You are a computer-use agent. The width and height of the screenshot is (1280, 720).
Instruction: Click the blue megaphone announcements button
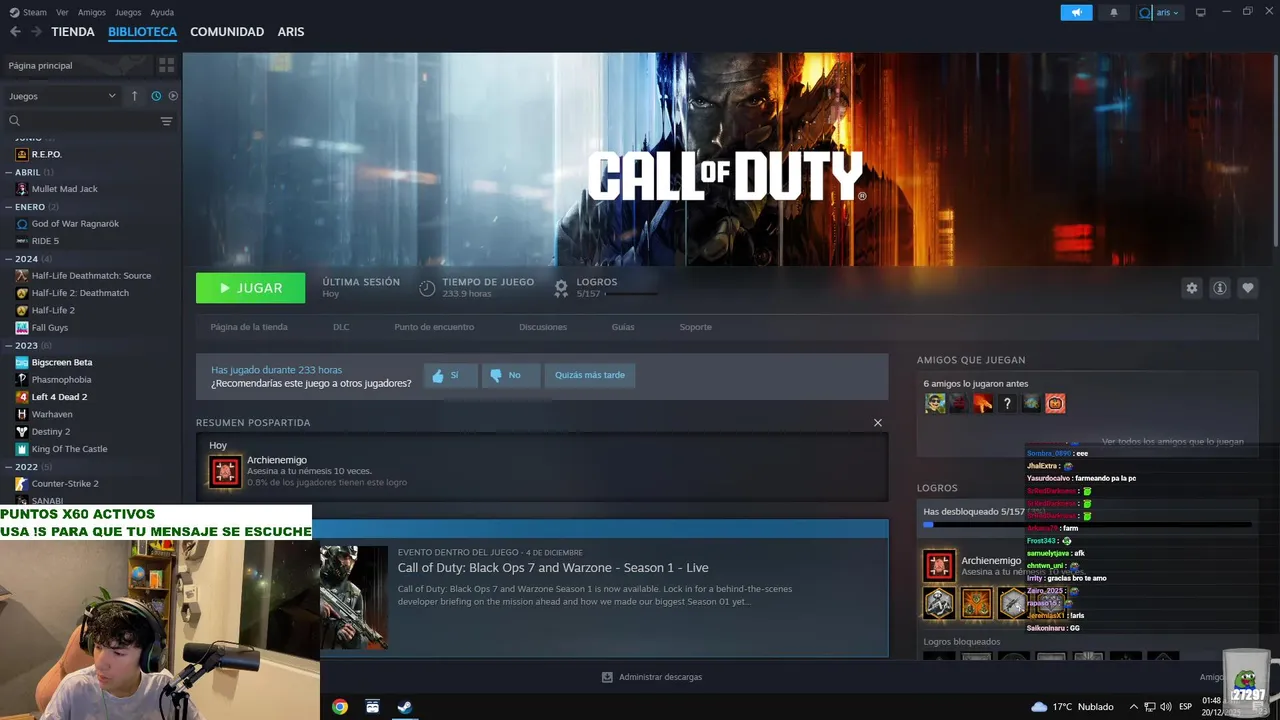pyautogui.click(x=1077, y=13)
